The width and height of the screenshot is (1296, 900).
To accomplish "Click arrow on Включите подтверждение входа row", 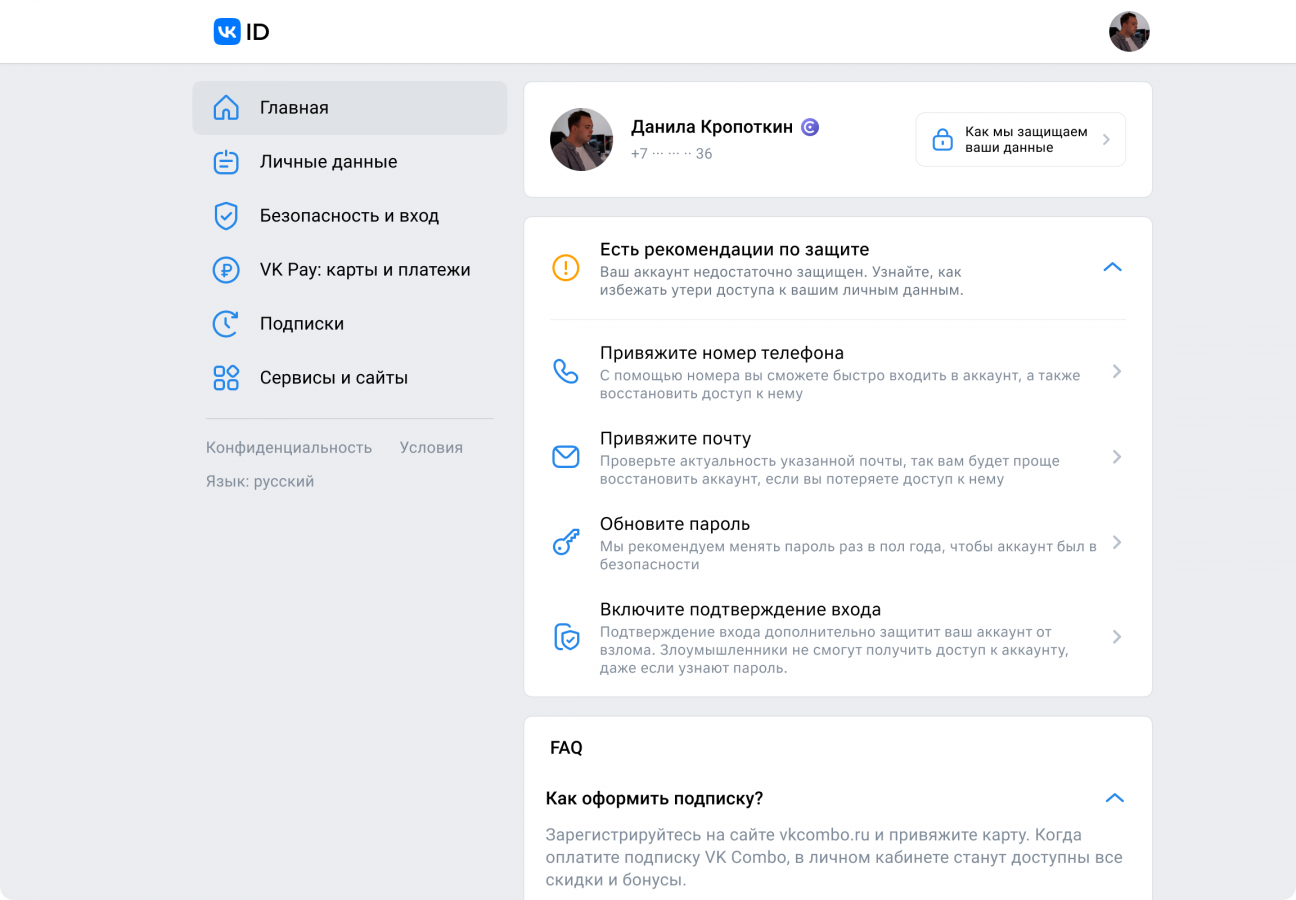I will (1117, 637).
